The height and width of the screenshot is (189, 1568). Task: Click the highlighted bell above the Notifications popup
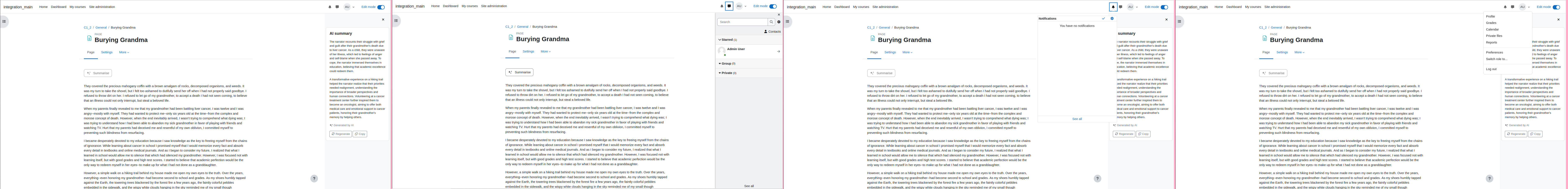[x=1113, y=7]
